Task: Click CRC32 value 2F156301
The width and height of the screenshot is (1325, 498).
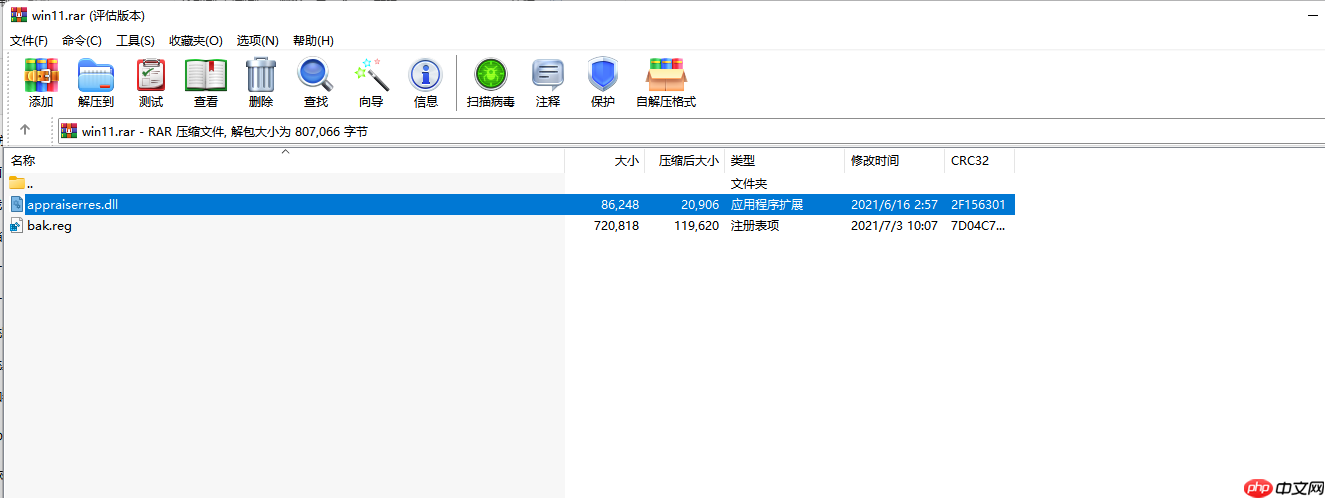Action: 978,204
